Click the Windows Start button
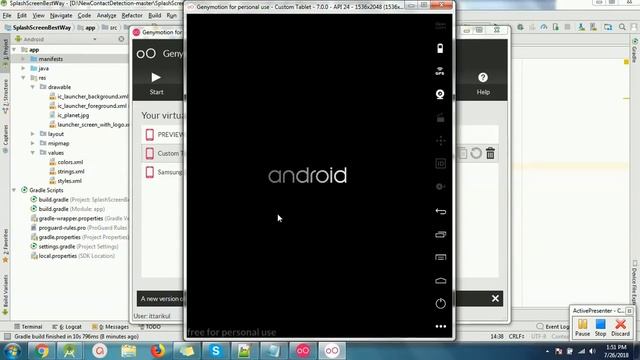The image size is (640, 360). tap(12, 351)
